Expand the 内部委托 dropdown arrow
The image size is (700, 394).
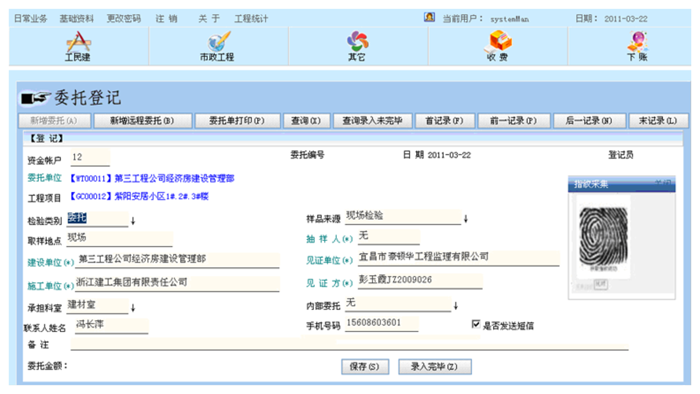pos(456,306)
